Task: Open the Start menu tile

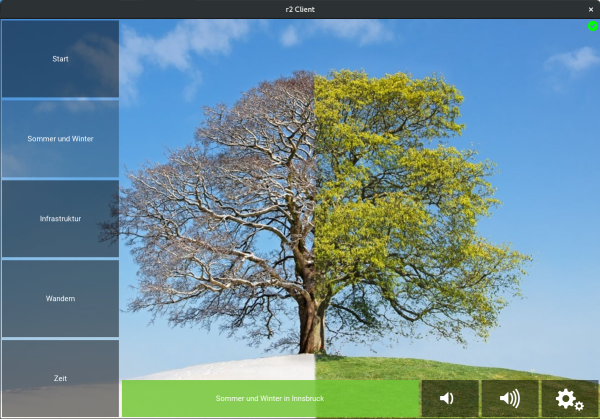Action: 60,59
